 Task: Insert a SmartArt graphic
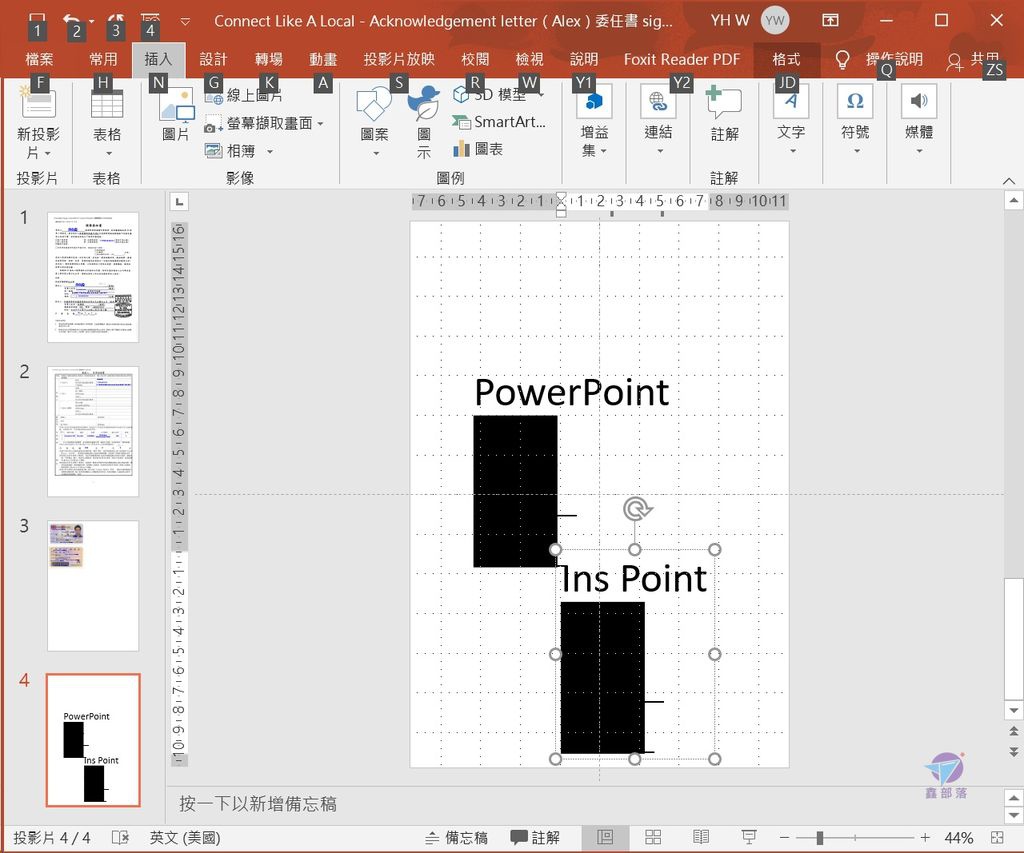coord(498,121)
